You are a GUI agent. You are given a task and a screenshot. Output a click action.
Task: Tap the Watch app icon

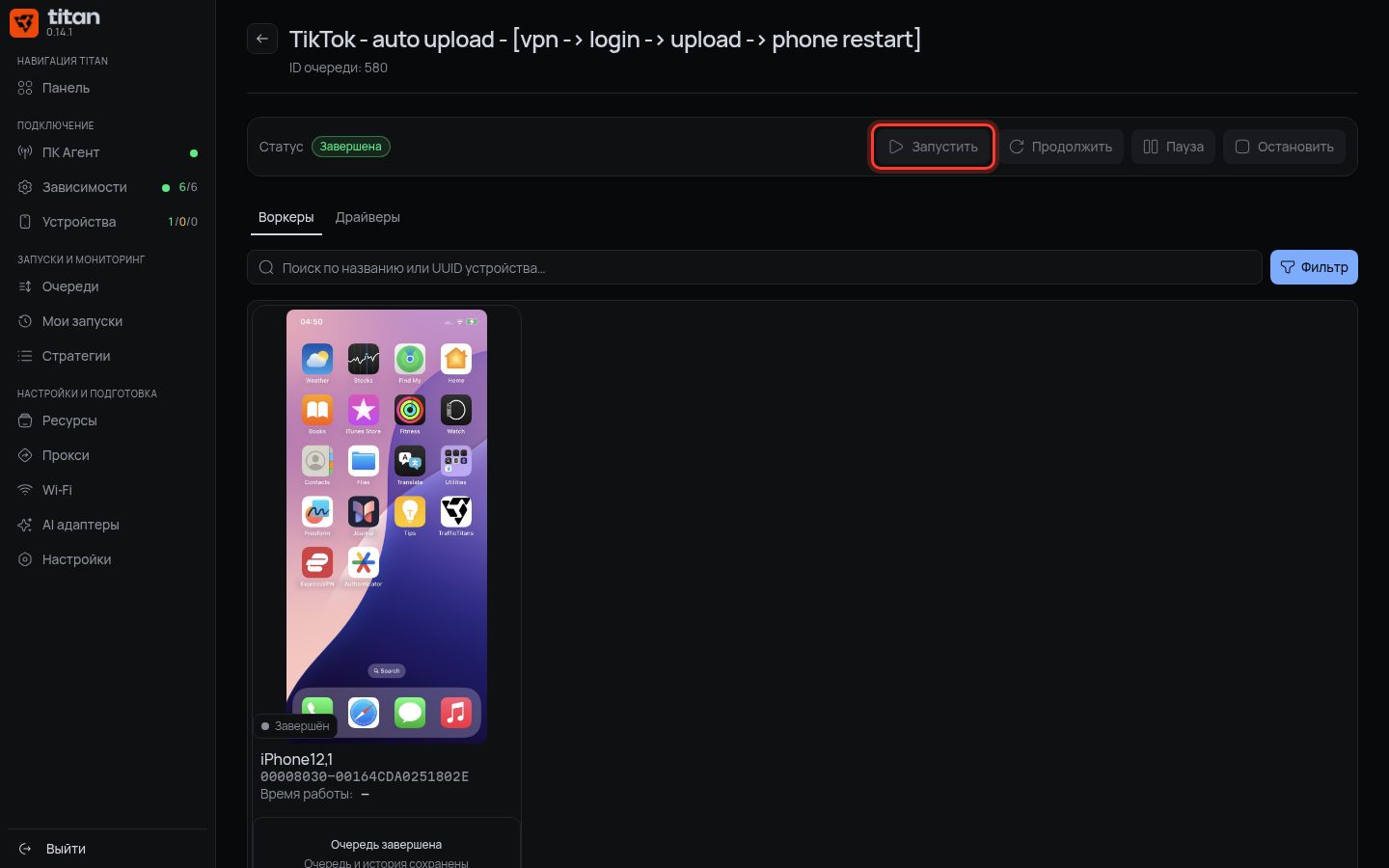click(x=456, y=410)
